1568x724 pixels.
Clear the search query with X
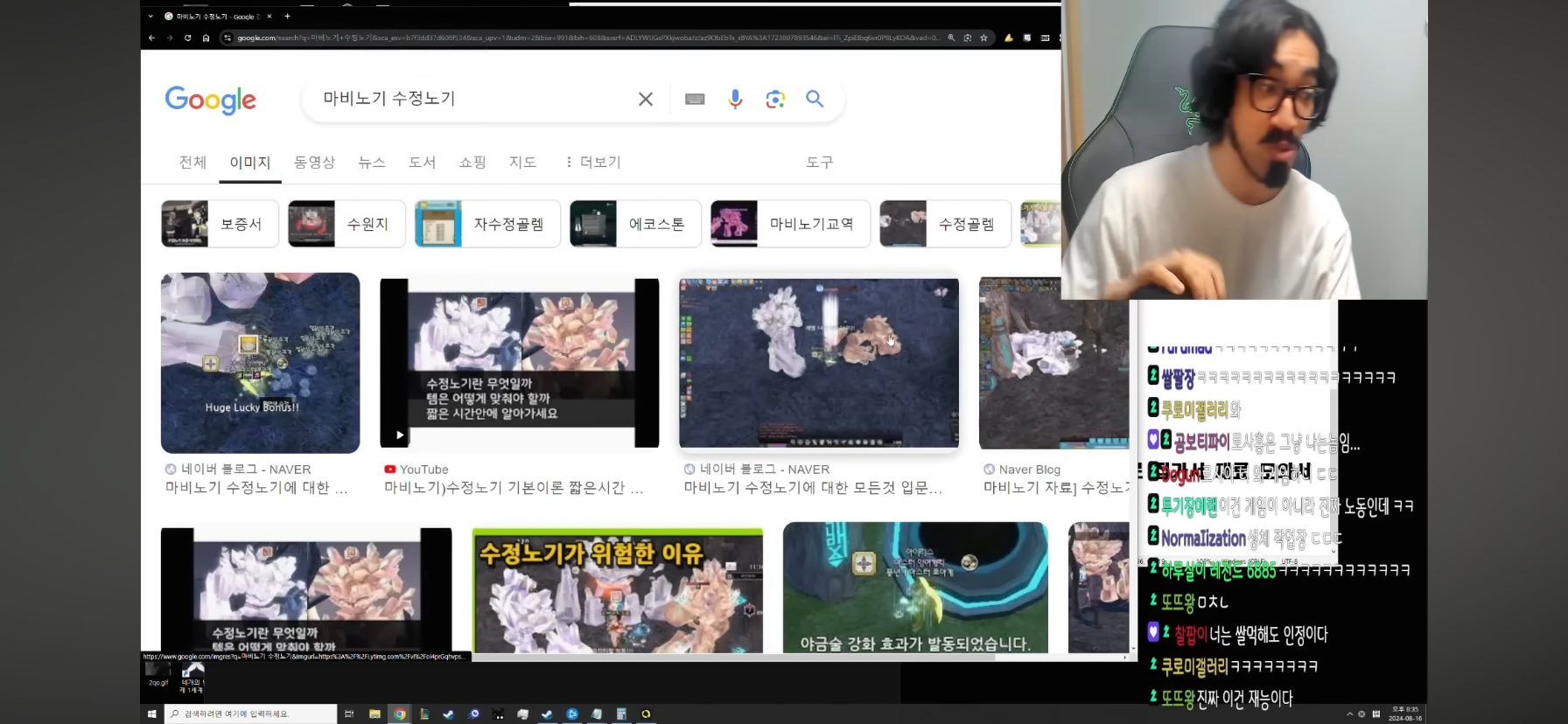pos(646,99)
